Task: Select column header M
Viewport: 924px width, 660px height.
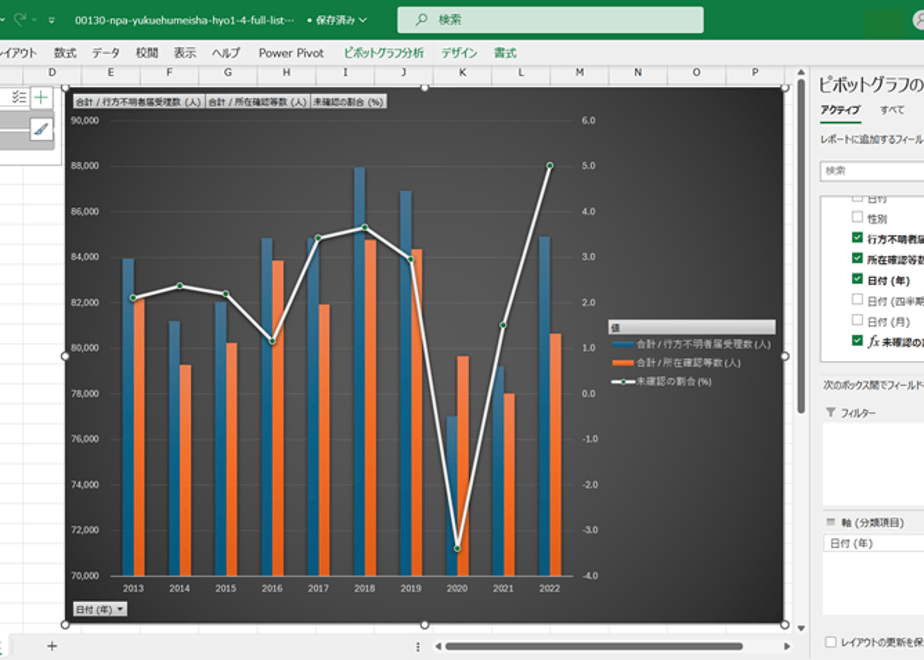Action: tap(580, 72)
